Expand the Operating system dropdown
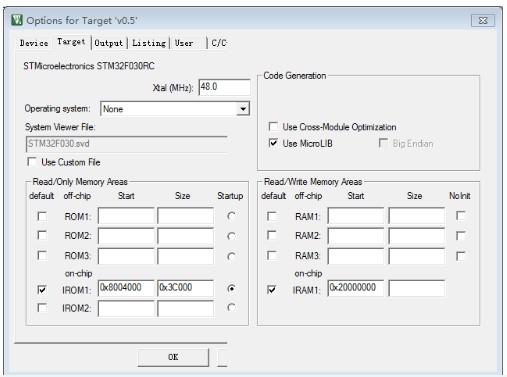The width and height of the screenshot is (507, 377). pos(243,109)
